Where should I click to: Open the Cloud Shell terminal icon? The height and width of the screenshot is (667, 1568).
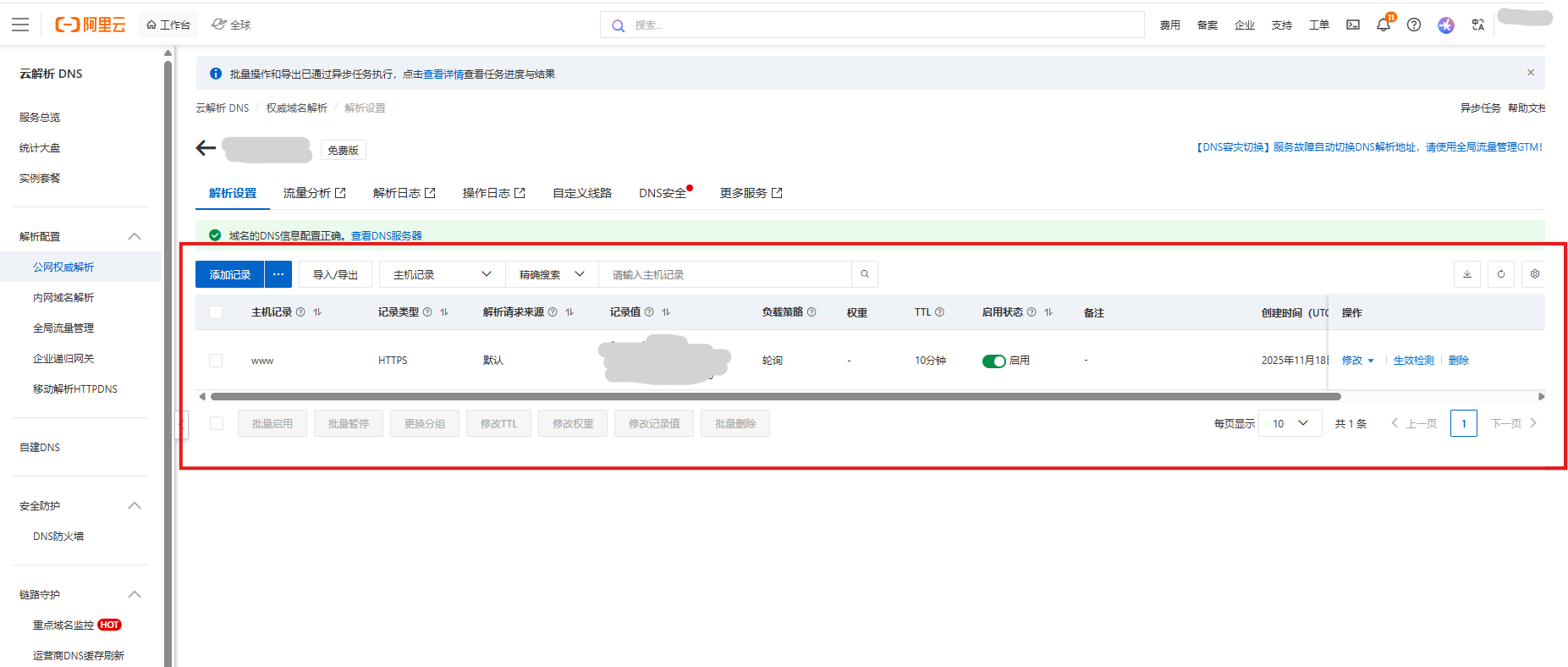(1353, 25)
